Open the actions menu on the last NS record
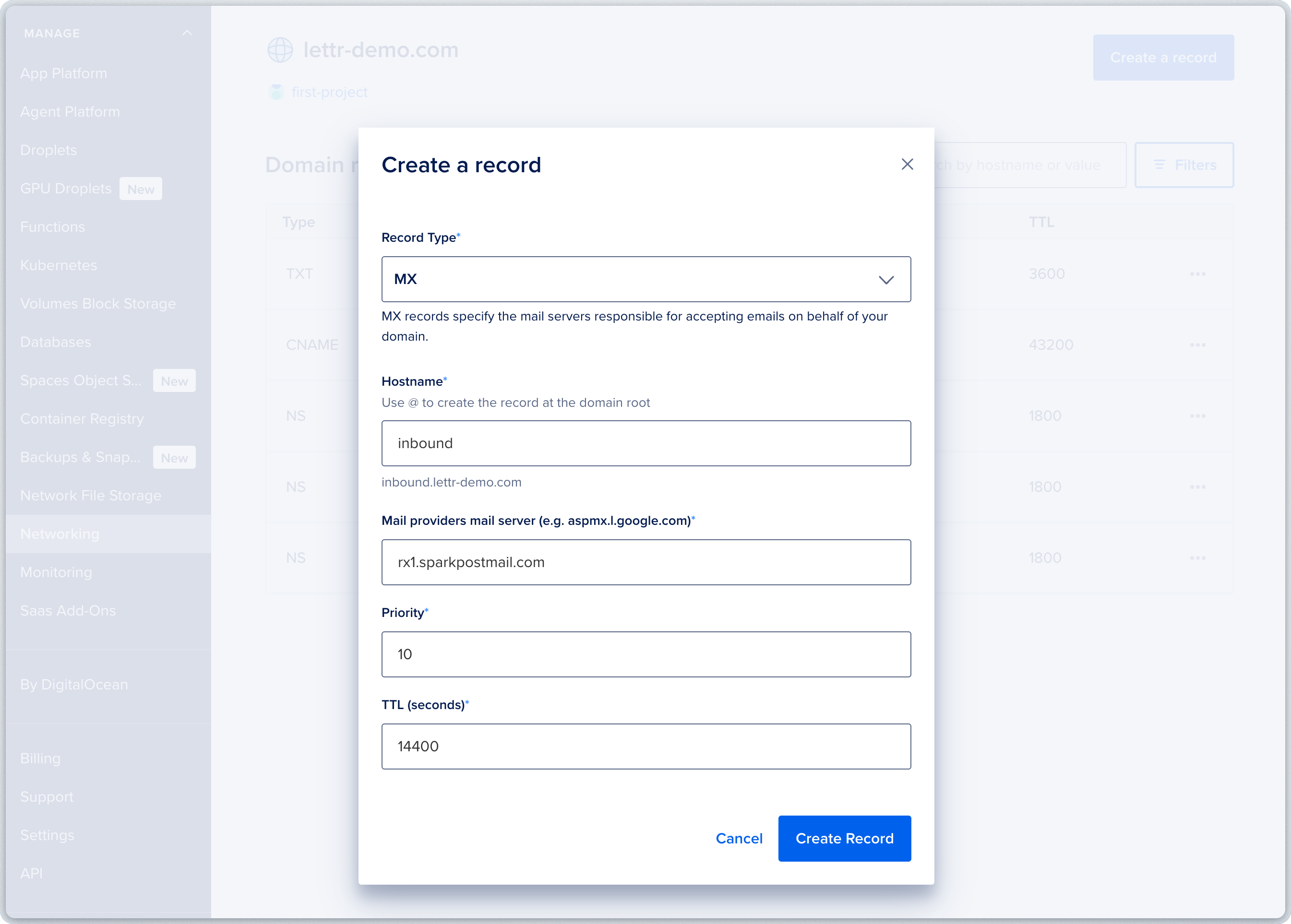The width and height of the screenshot is (1291, 924). [1198, 557]
